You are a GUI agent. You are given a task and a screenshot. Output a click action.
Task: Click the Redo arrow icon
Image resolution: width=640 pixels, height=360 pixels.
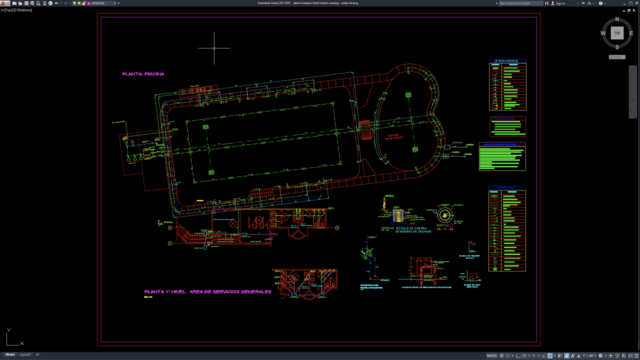coord(66,3)
